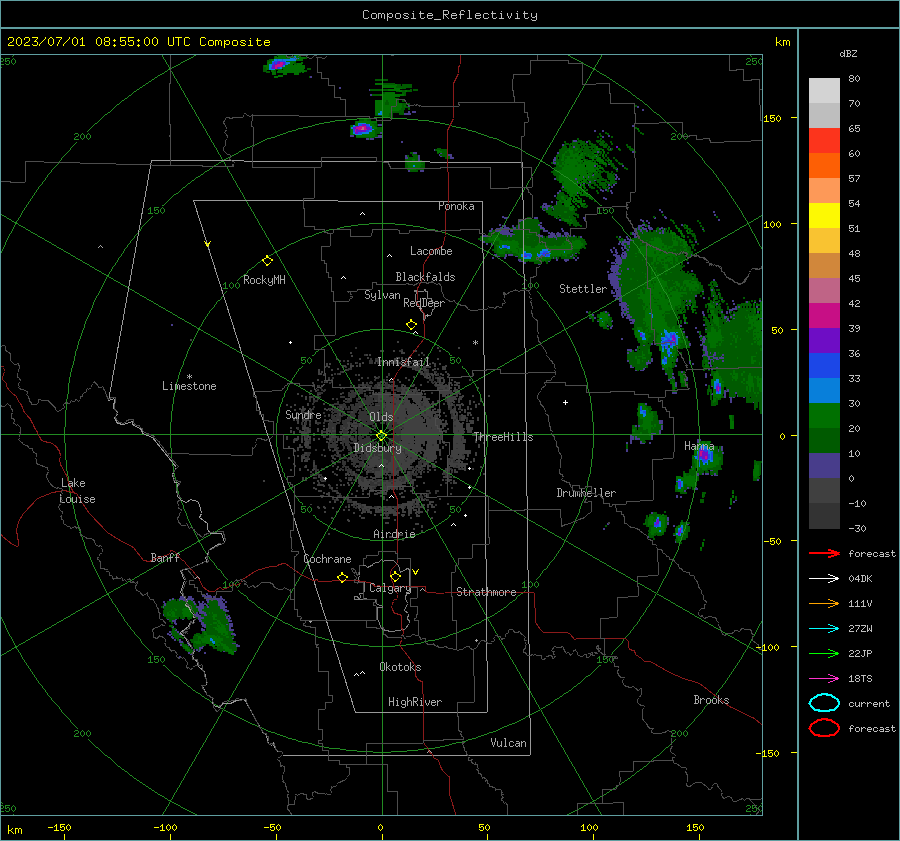Click the magenta swatch below 42 dBZ

[824, 316]
